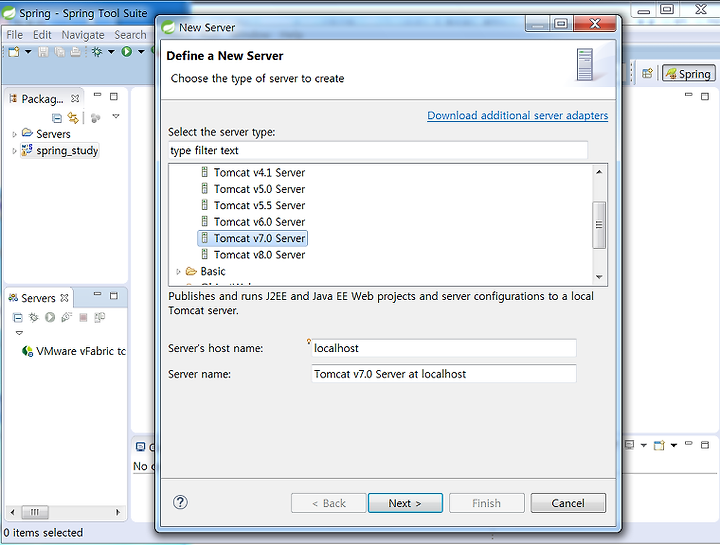Image resolution: width=720 pixels, height=545 pixels.
Task: Click left arrow of Servers horizontal scrollbar
Action: click(12, 512)
